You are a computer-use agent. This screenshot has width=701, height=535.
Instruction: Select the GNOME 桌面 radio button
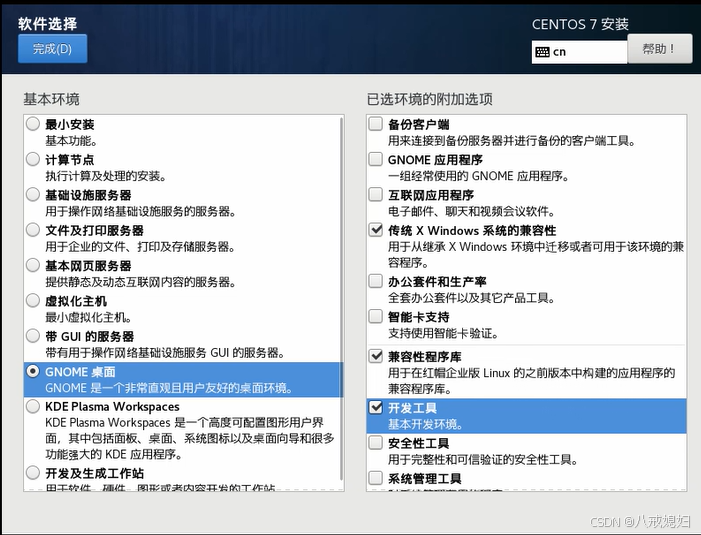(x=33, y=371)
